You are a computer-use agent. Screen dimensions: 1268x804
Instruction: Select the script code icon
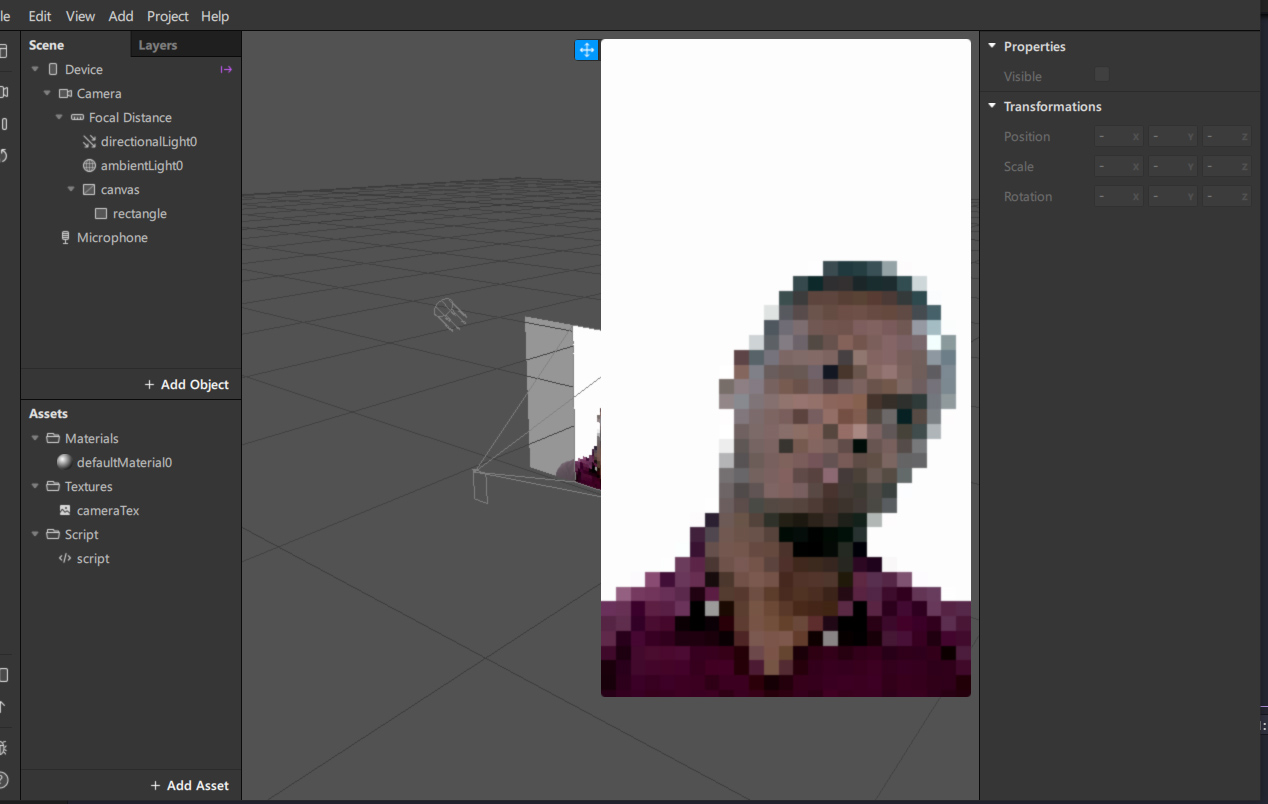pyautogui.click(x=65, y=559)
